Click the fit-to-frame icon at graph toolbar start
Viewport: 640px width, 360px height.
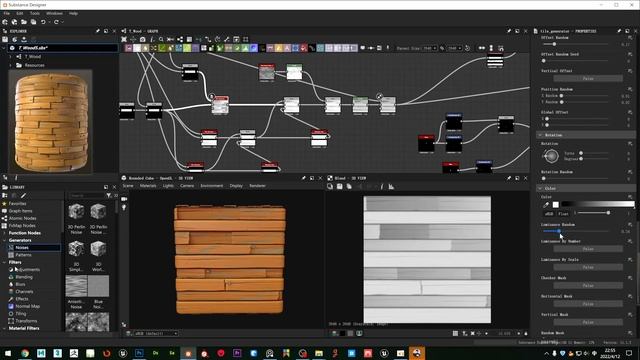124,40
